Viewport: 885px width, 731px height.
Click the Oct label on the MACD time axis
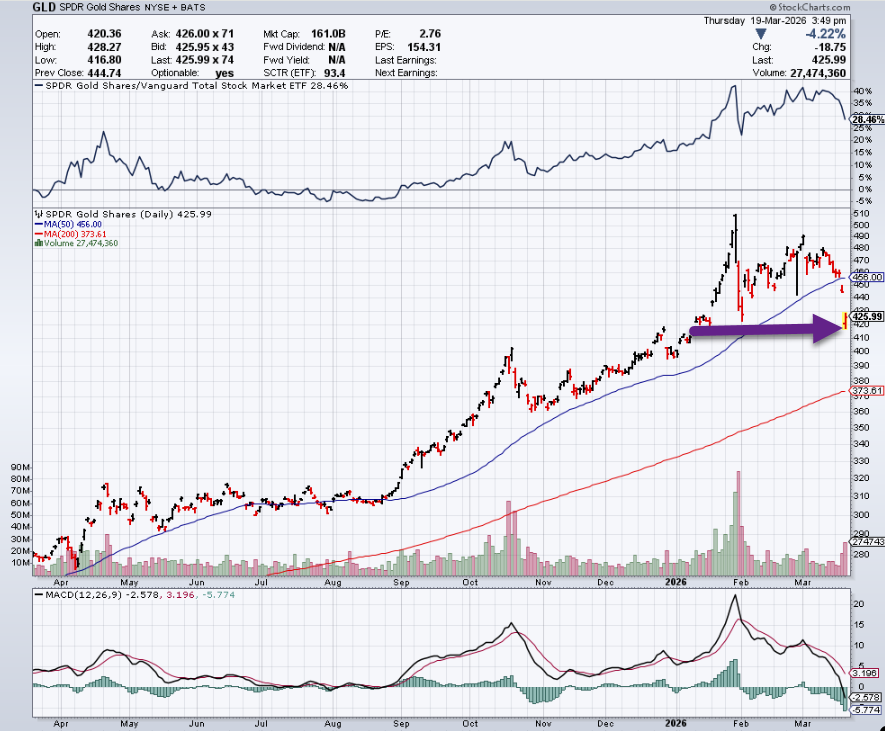(x=472, y=724)
